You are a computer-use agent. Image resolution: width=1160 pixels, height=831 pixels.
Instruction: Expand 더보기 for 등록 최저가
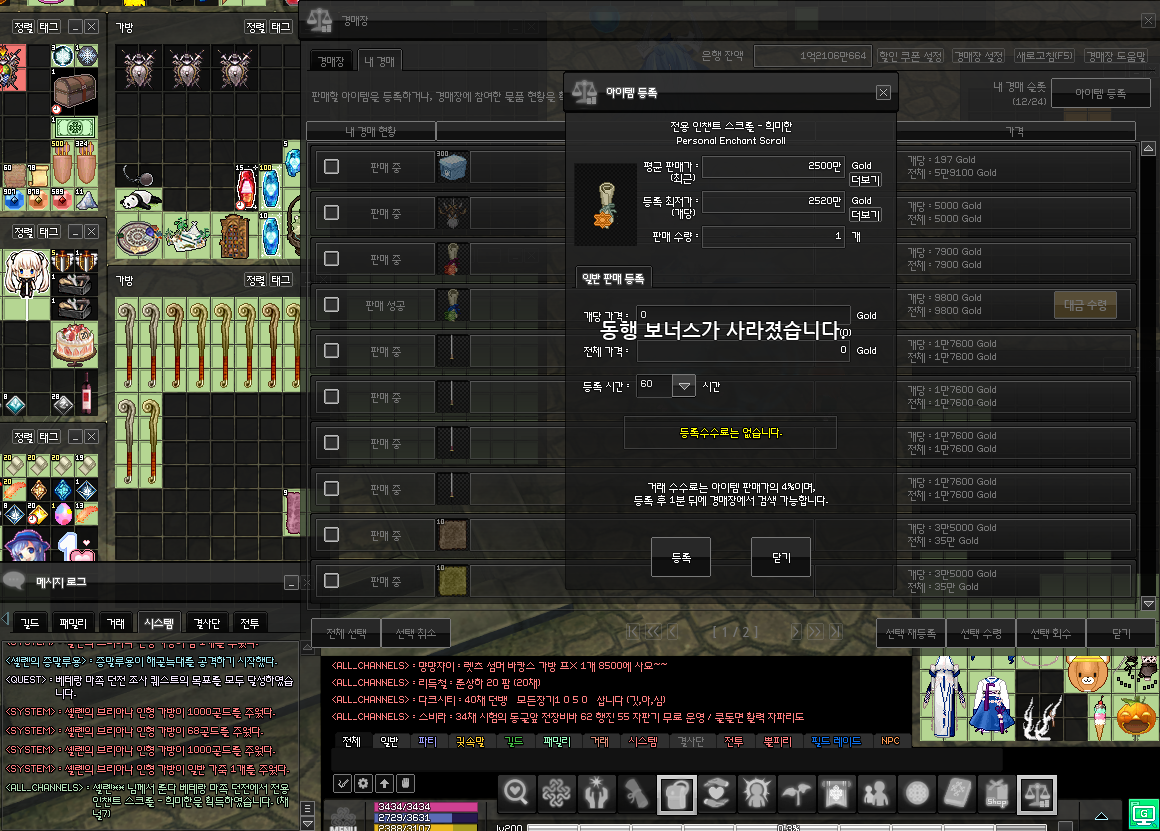pos(865,215)
